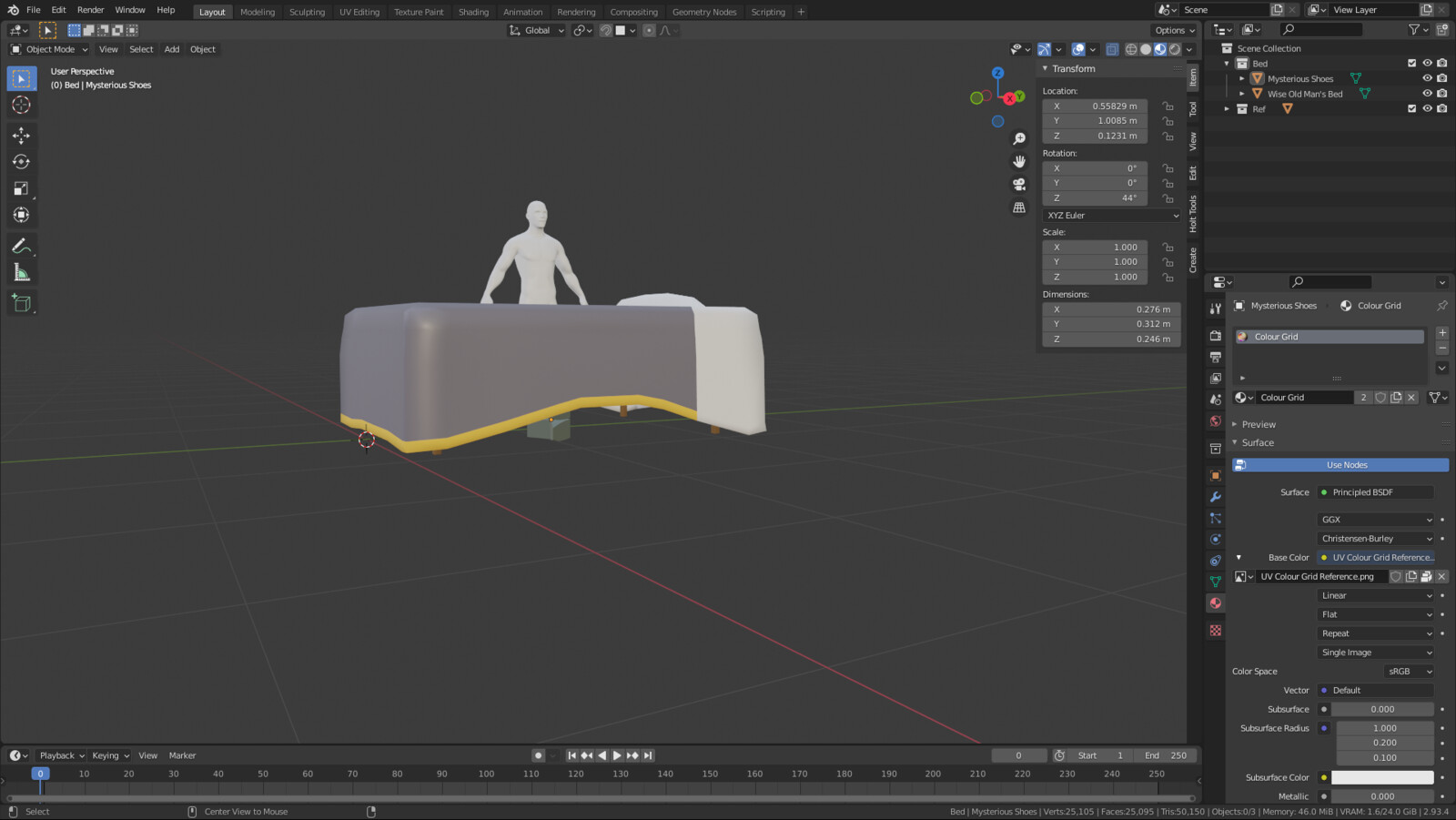Activate the Transform tool
Viewport: 1456px width, 820px height.
(21, 215)
